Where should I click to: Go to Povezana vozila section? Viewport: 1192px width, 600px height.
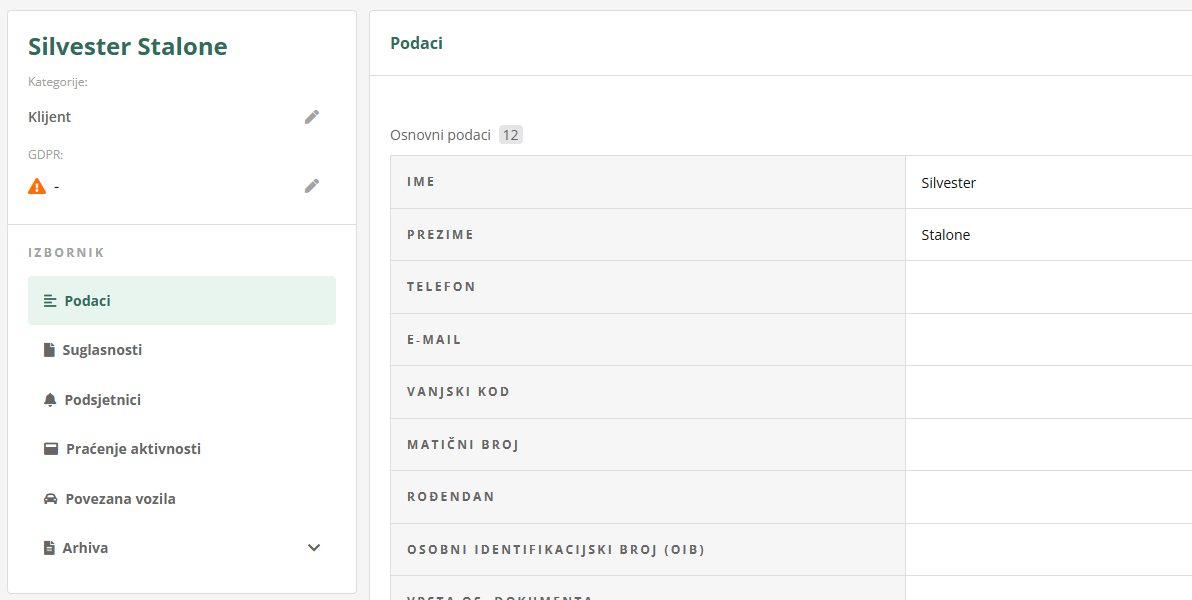pos(120,499)
